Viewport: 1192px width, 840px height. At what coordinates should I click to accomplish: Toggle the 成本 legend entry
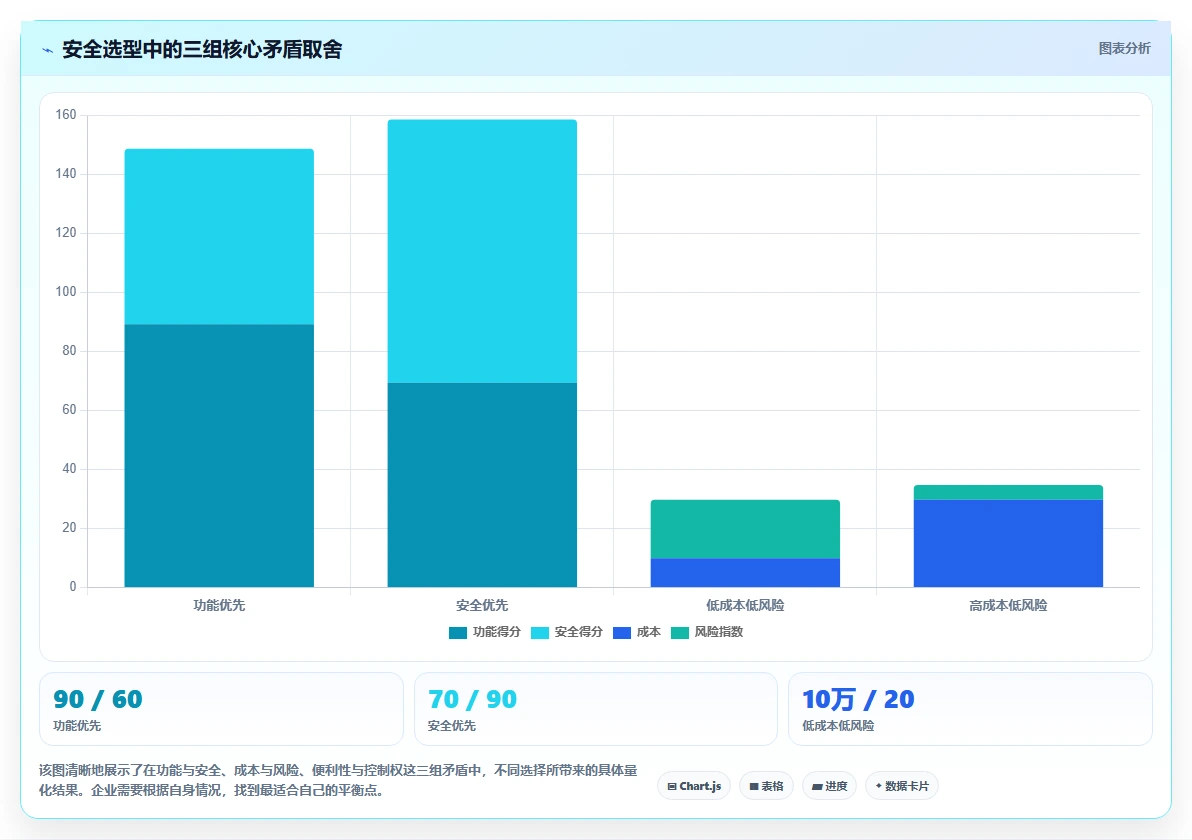click(x=637, y=632)
